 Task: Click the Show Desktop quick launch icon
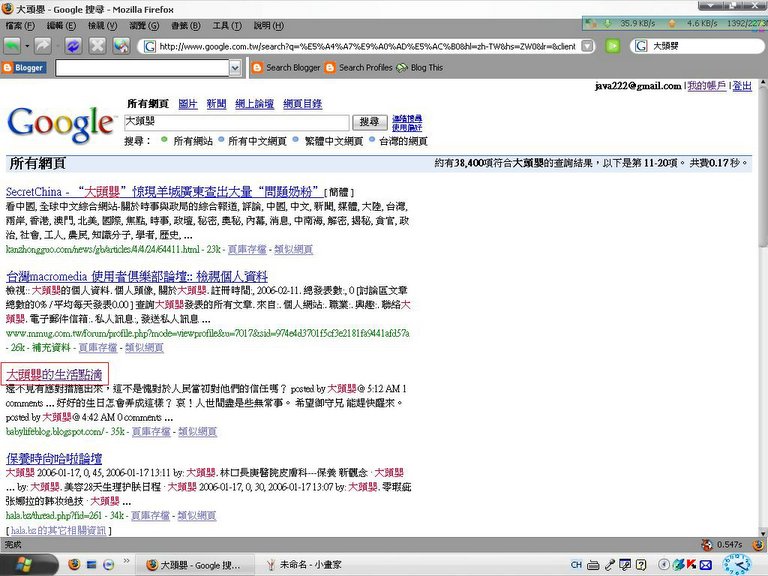(92, 565)
